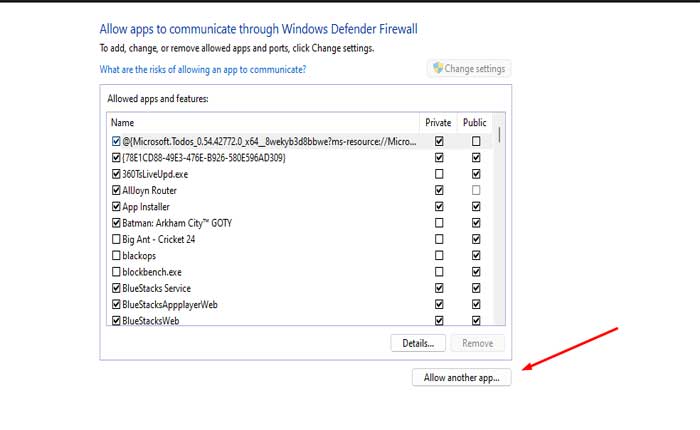Enable the Big Ant - Cricket 24 checkbox
Screen dimensions: 700x430
(x=117, y=239)
